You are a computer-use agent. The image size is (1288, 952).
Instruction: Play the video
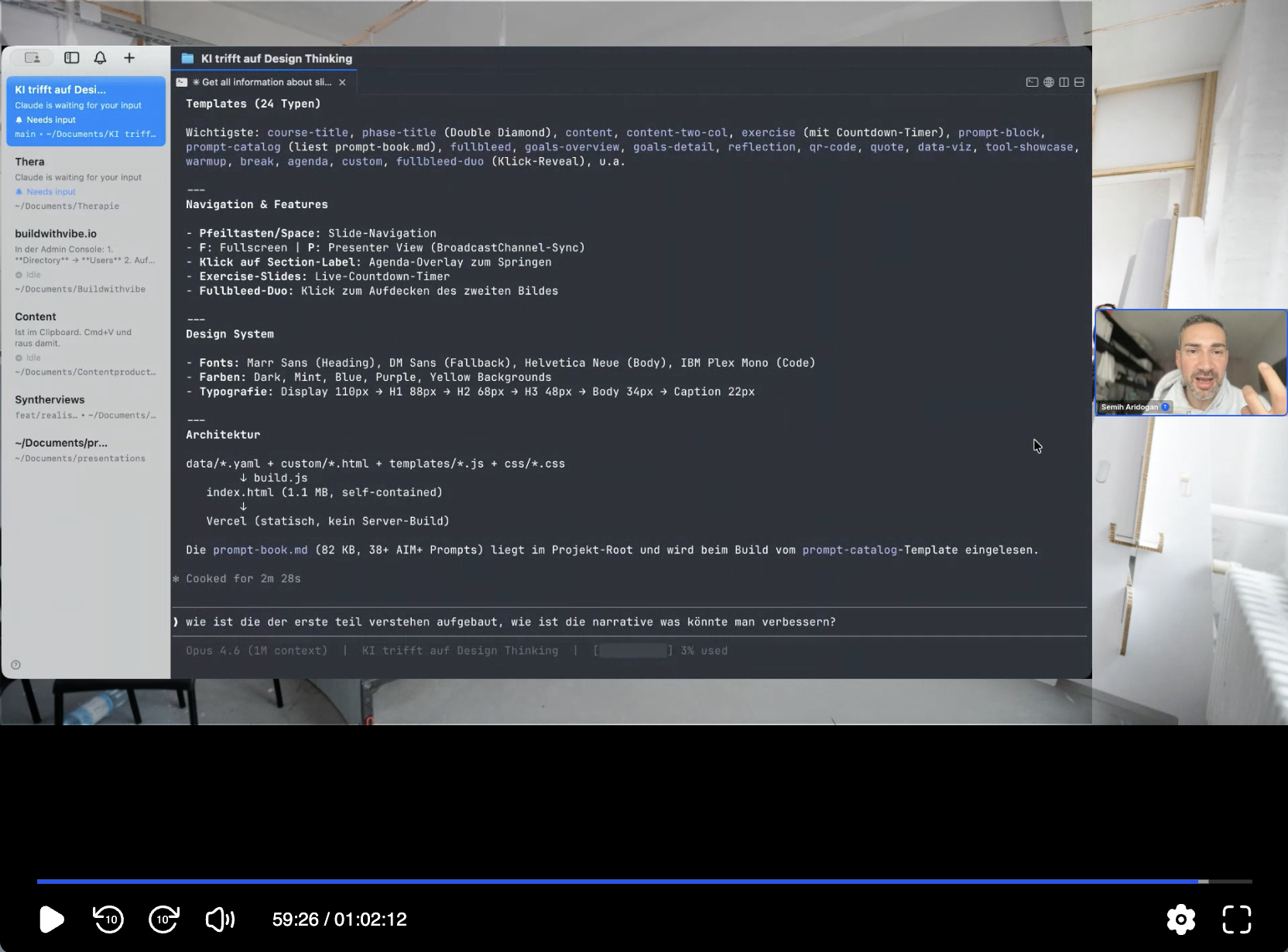coord(51,919)
